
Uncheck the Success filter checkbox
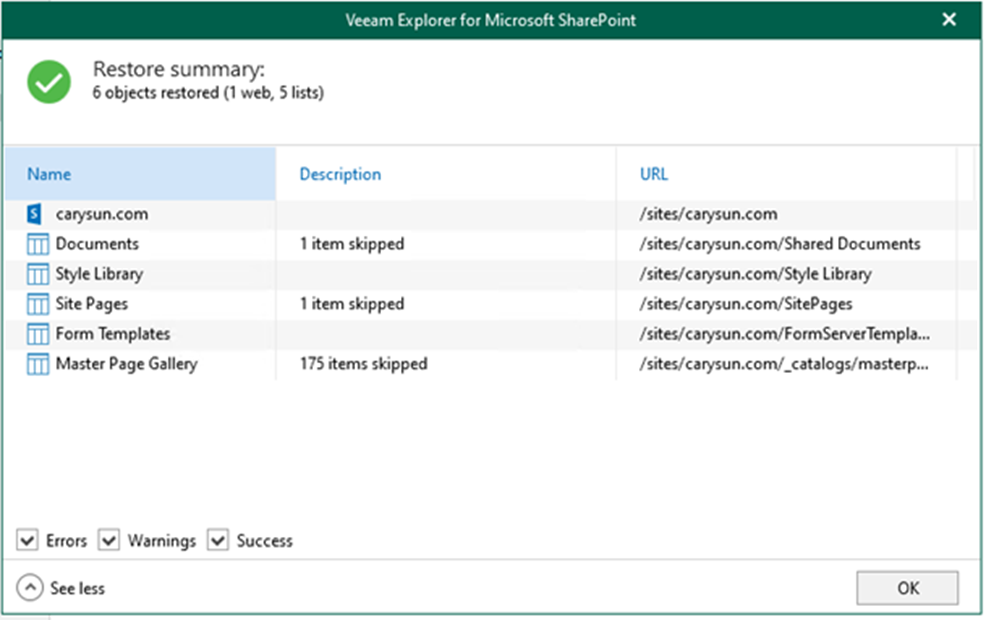point(218,540)
